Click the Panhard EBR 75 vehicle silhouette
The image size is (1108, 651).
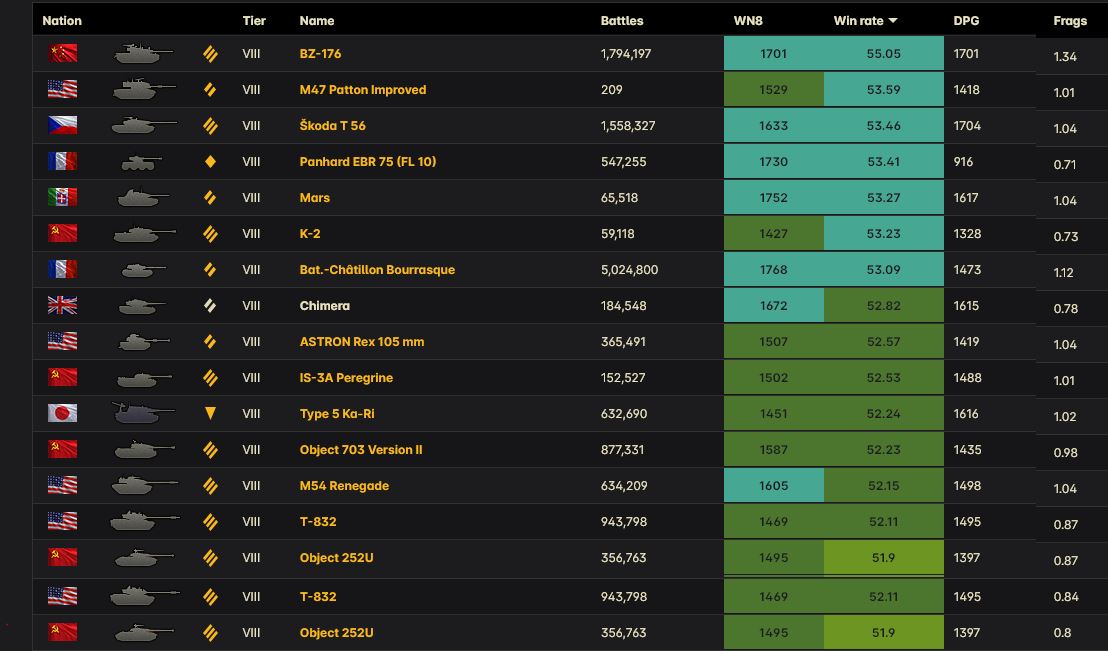(x=141, y=162)
